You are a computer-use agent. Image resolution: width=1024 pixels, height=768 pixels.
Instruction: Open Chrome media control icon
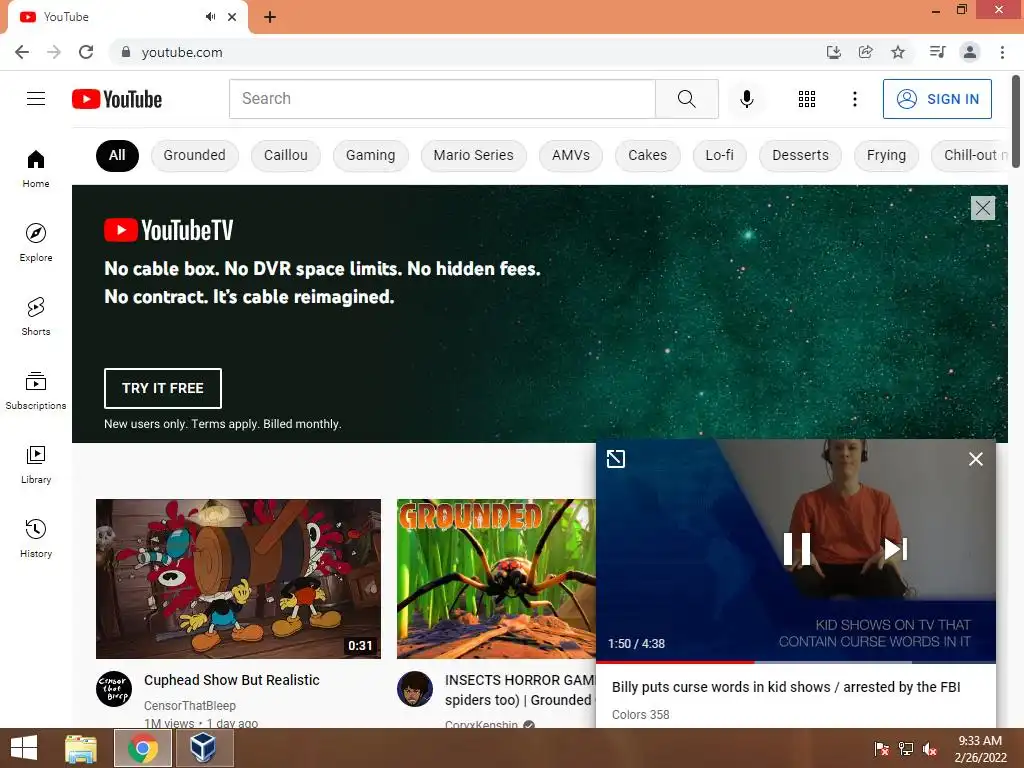(x=937, y=52)
